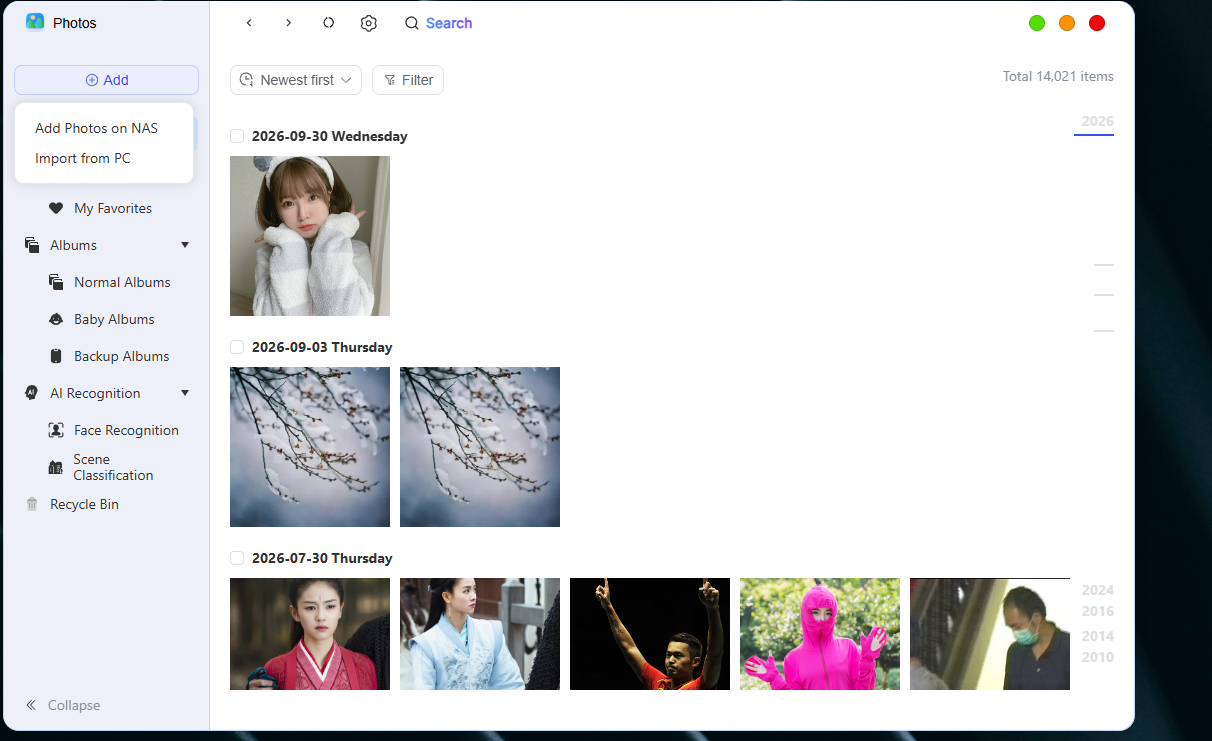This screenshot has width=1212, height=741.
Task: Click the Face Recognition icon
Action: point(56,430)
